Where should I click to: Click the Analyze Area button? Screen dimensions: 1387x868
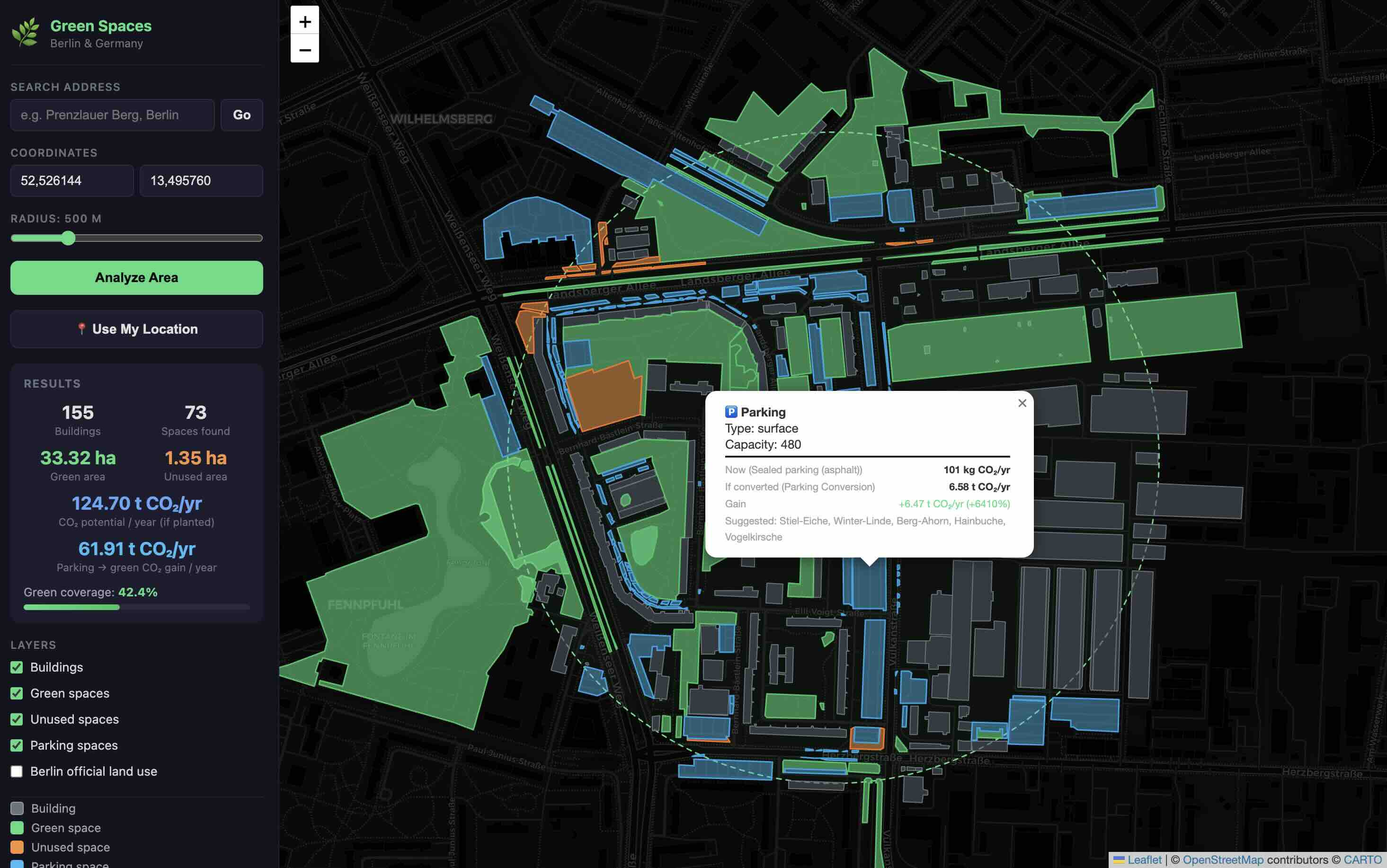click(x=137, y=277)
